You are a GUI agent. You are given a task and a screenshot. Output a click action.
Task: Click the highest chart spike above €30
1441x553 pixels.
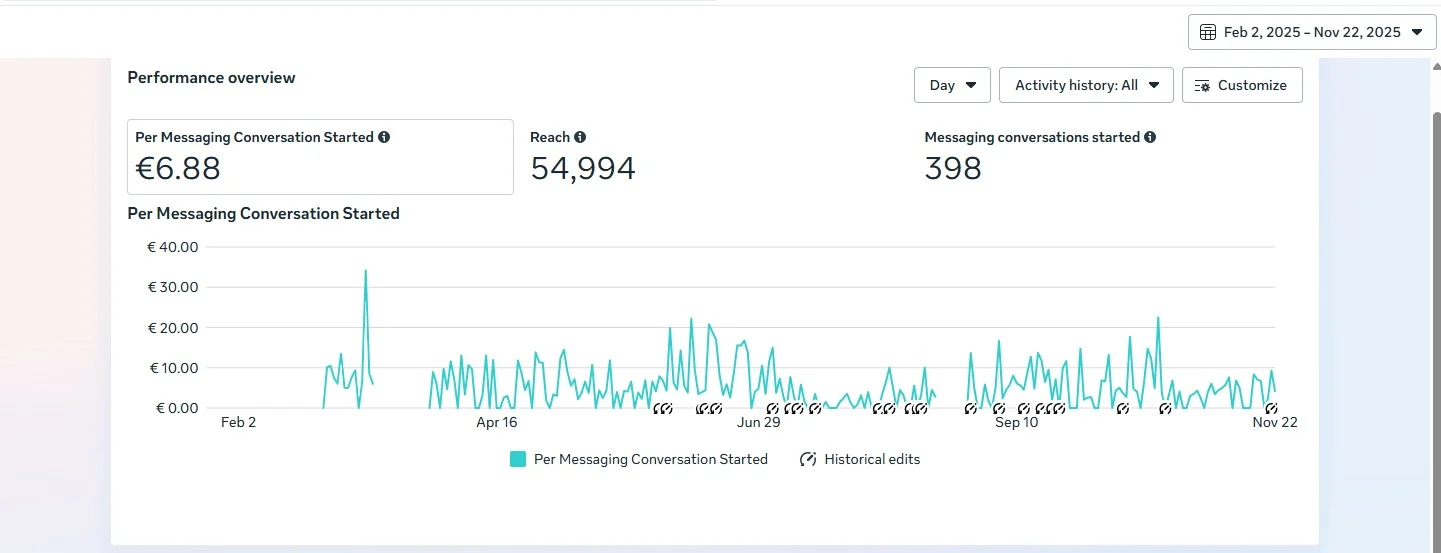366,271
